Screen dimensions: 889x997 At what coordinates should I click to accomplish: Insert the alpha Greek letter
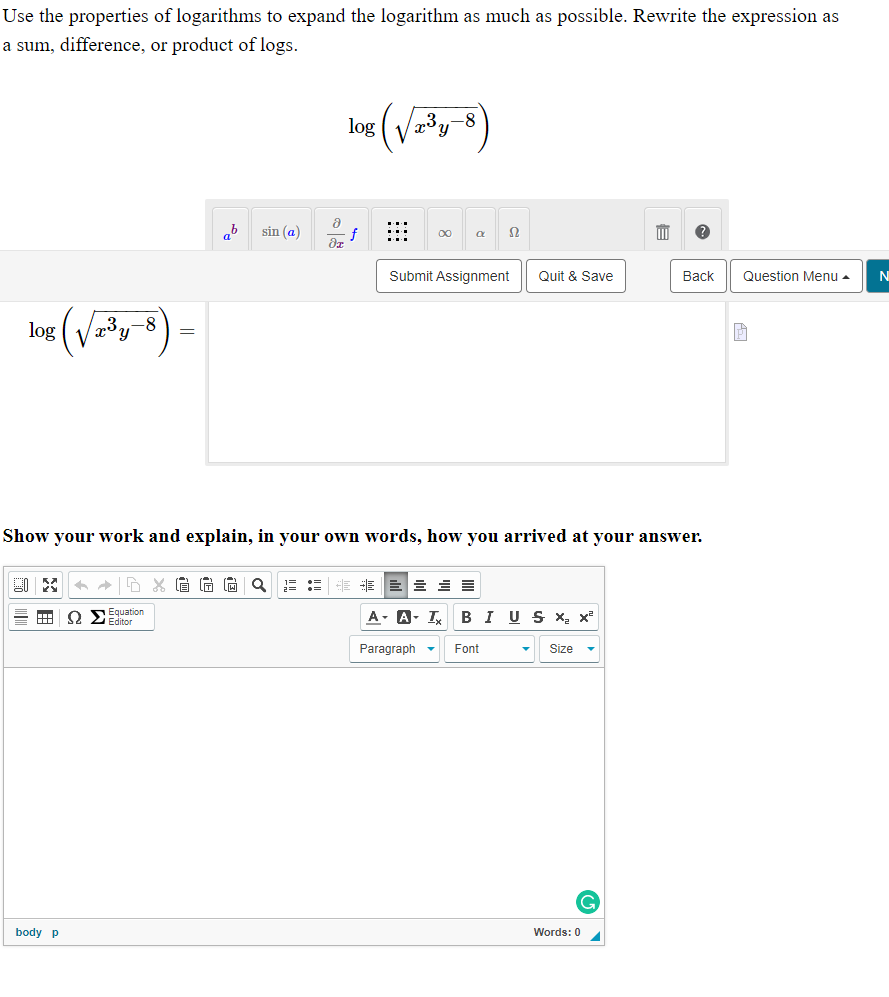point(479,230)
